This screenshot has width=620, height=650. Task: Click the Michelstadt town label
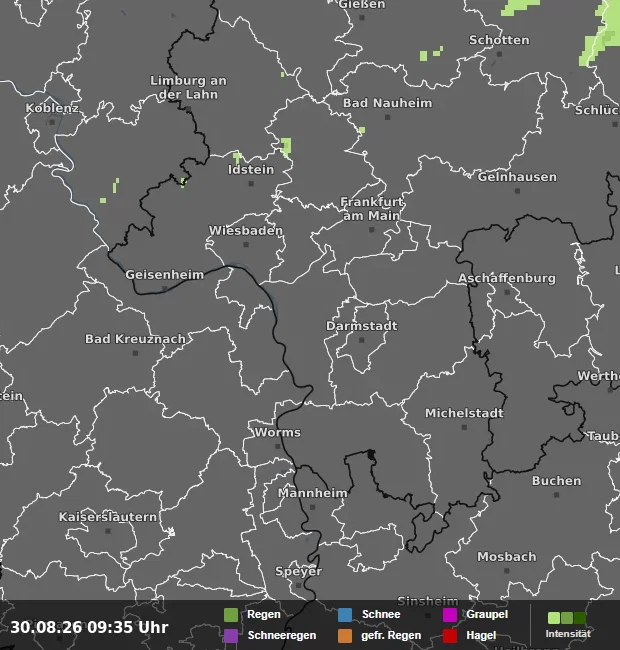[x=464, y=413]
